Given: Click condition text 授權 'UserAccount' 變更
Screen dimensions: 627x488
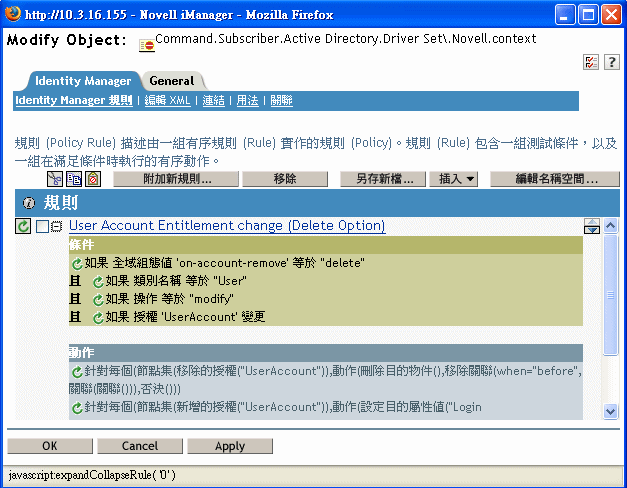Looking at the screenshot, I should pyautogui.click(x=185, y=317).
